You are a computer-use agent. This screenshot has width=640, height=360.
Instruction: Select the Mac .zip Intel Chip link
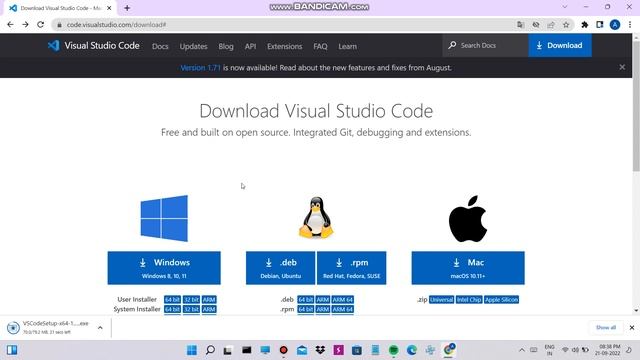[469, 300]
